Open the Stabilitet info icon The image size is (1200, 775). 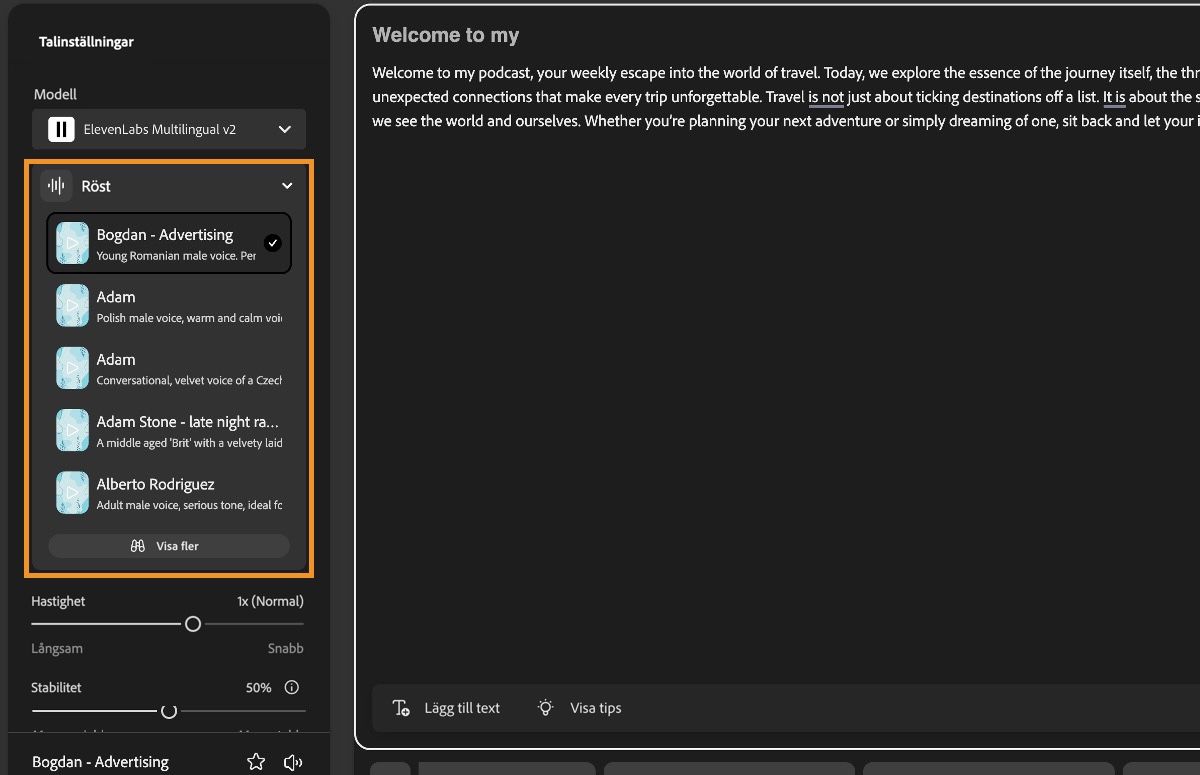tap(292, 687)
